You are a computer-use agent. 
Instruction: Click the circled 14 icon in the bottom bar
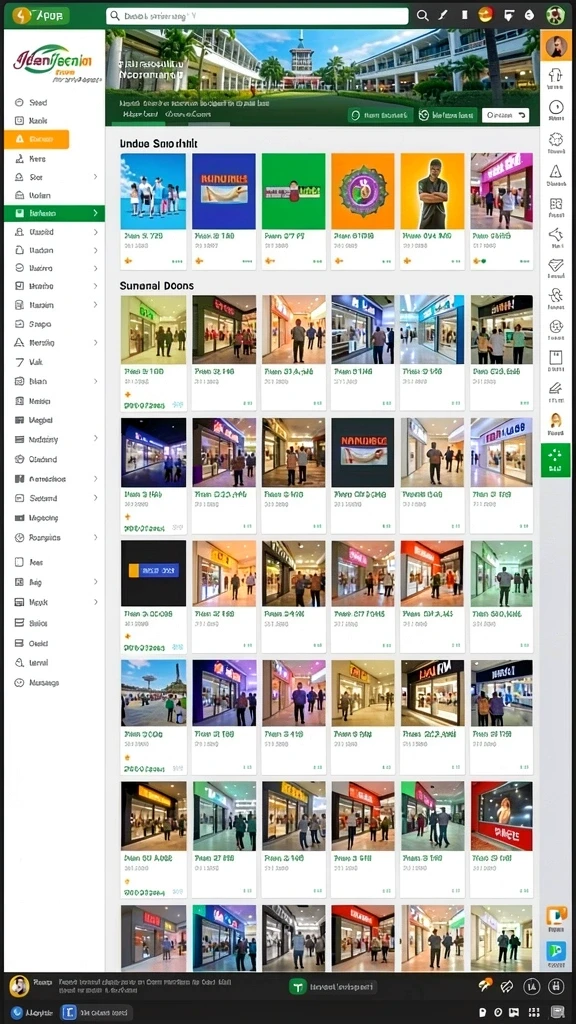pos(532,987)
